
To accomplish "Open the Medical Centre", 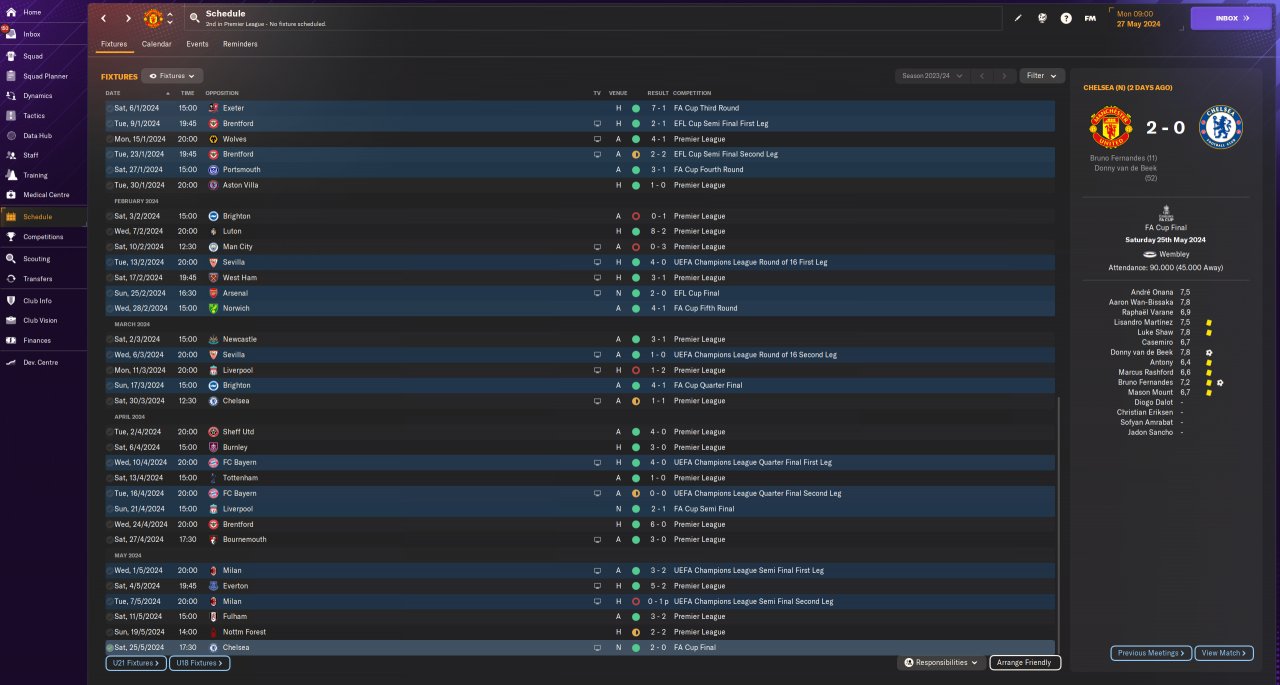I will (46, 195).
